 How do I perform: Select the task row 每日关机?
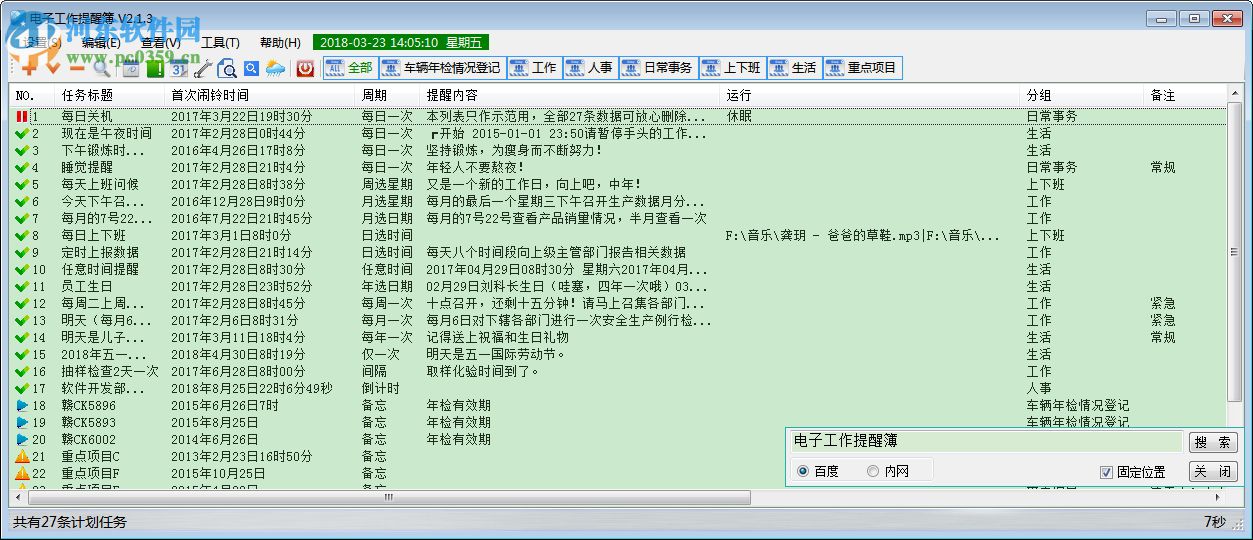tap(619, 116)
